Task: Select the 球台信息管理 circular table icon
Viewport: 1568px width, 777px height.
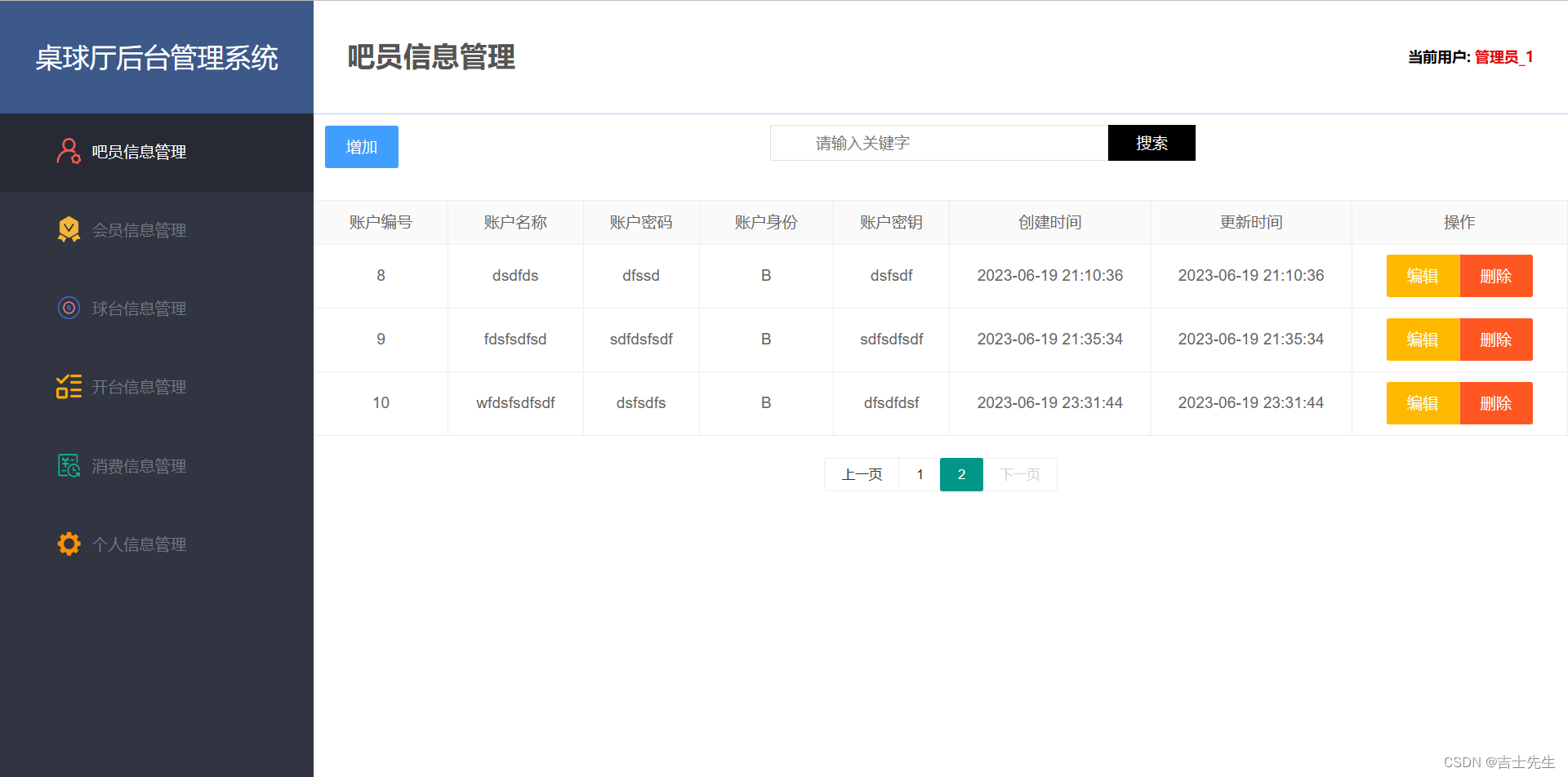Action: tap(69, 308)
